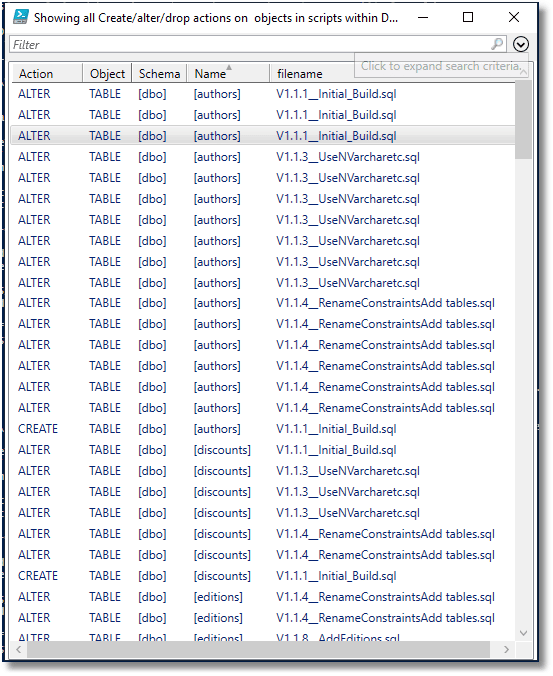
Task: Maximize the grid view window
Action: click(468, 17)
